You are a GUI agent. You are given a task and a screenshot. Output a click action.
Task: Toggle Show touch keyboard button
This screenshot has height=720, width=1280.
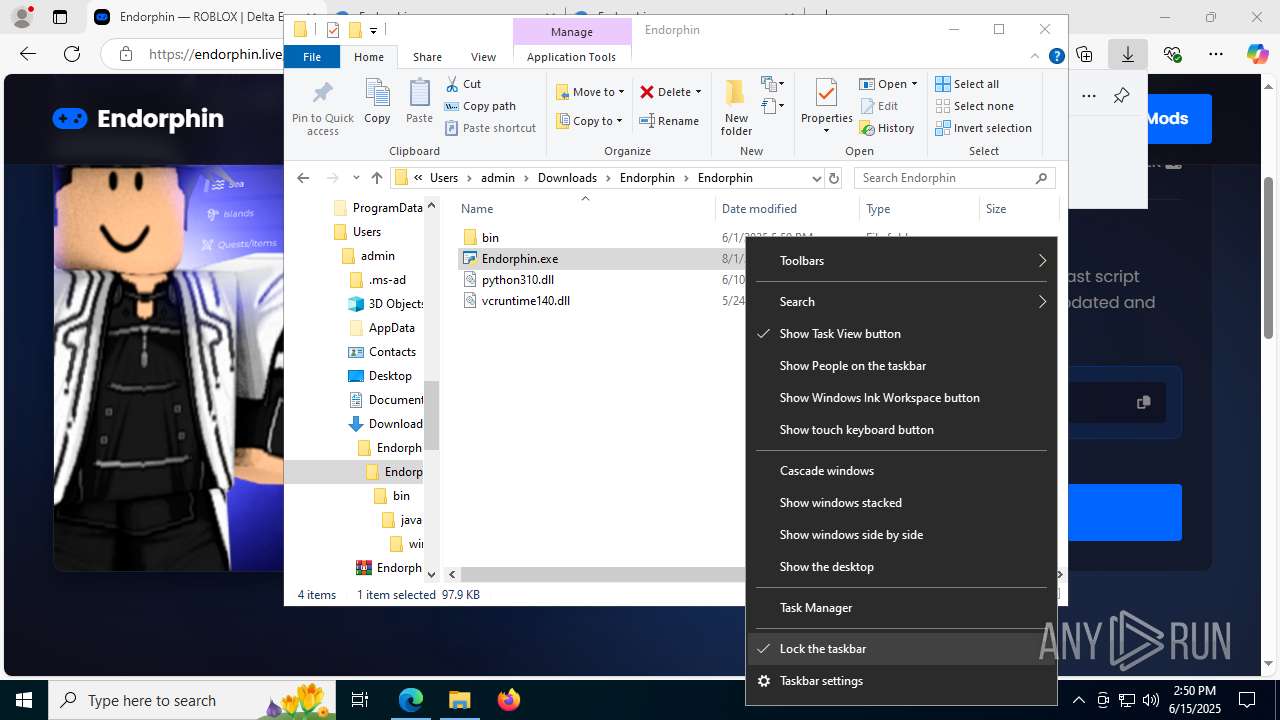pyautogui.click(x=901, y=430)
